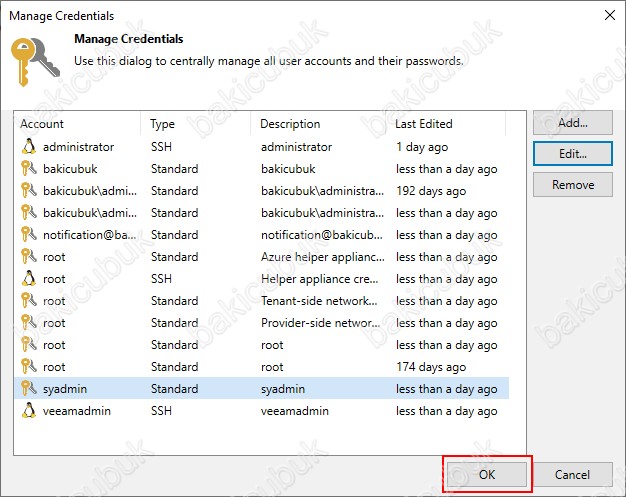The height and width of the screenshot is (497, 626).
Task: Select the key icon for notification@ba... account
Action: (29, 234)
